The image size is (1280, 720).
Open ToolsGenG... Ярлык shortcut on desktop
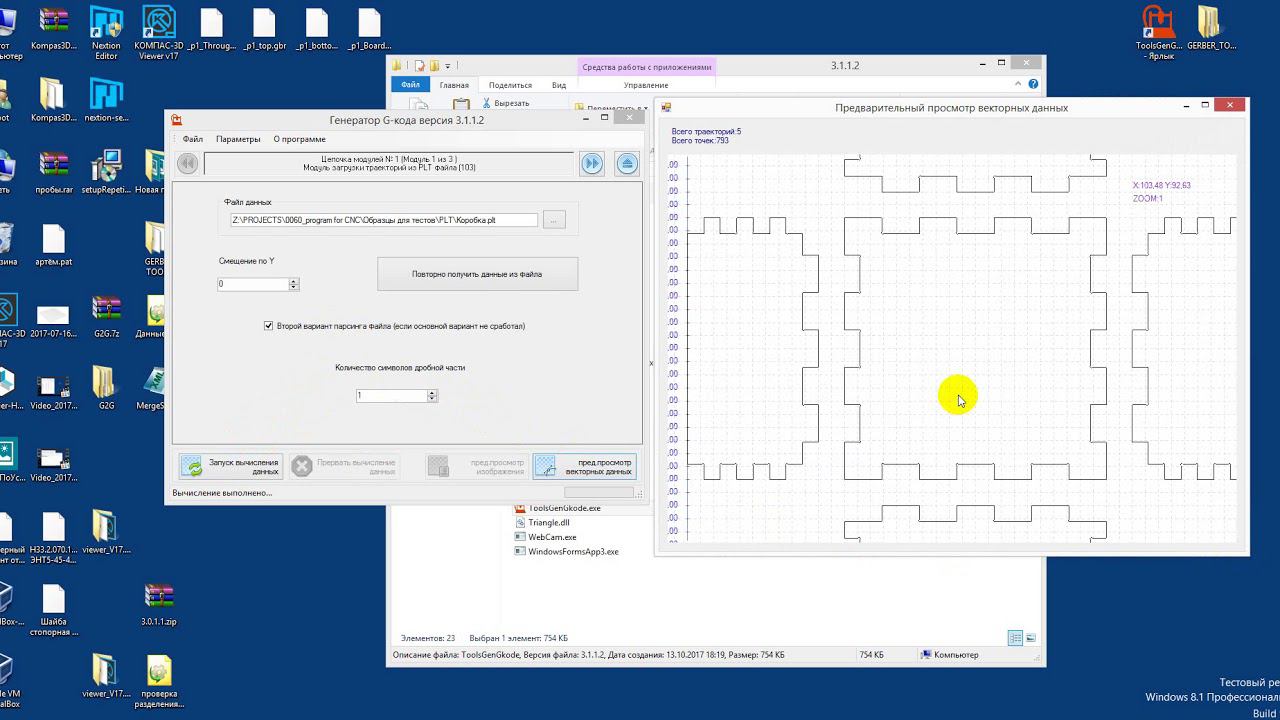pos(1159,33)
